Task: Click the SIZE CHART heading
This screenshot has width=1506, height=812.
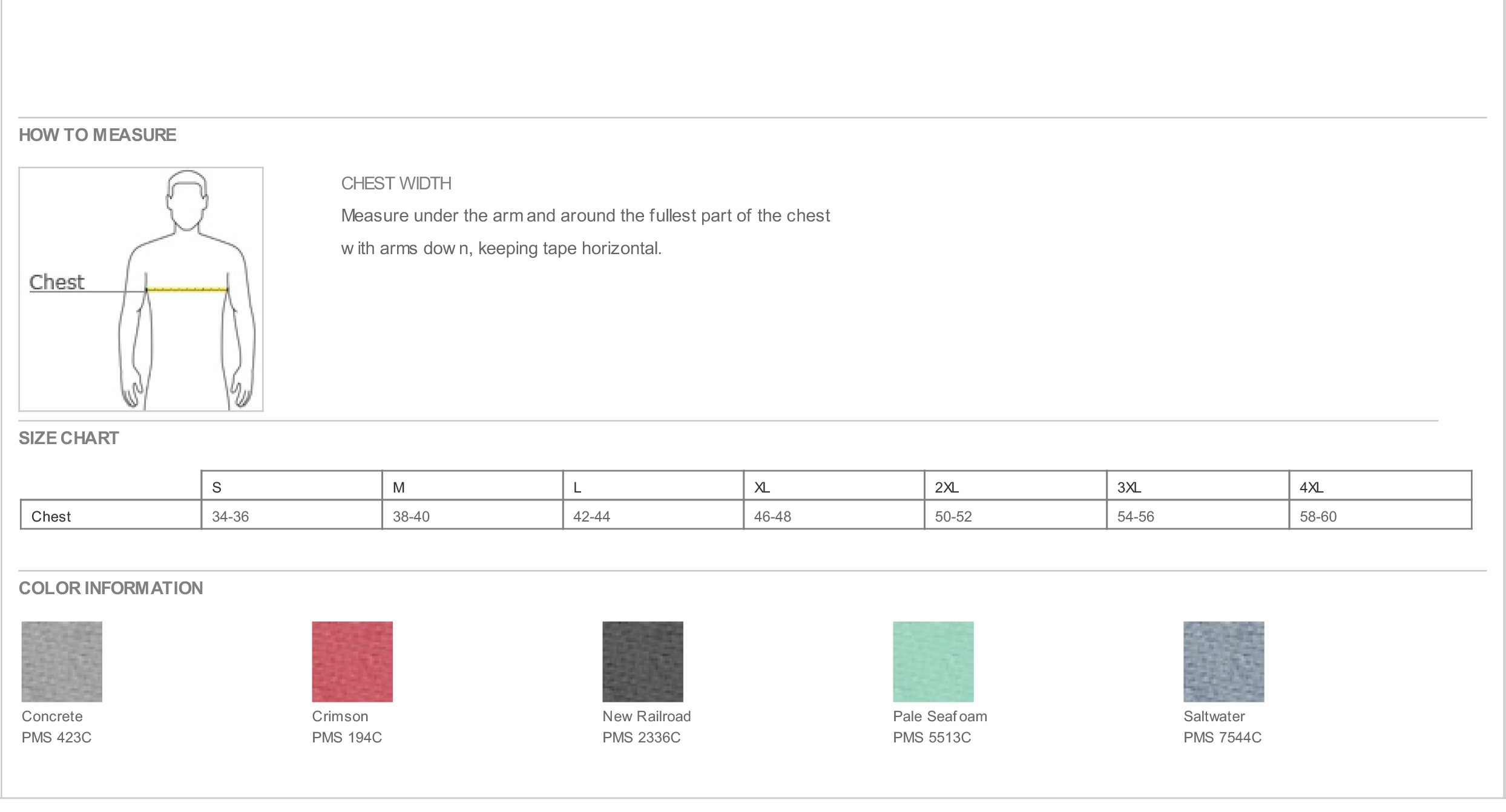Action: pyautogui.click(x=69, y=438)
